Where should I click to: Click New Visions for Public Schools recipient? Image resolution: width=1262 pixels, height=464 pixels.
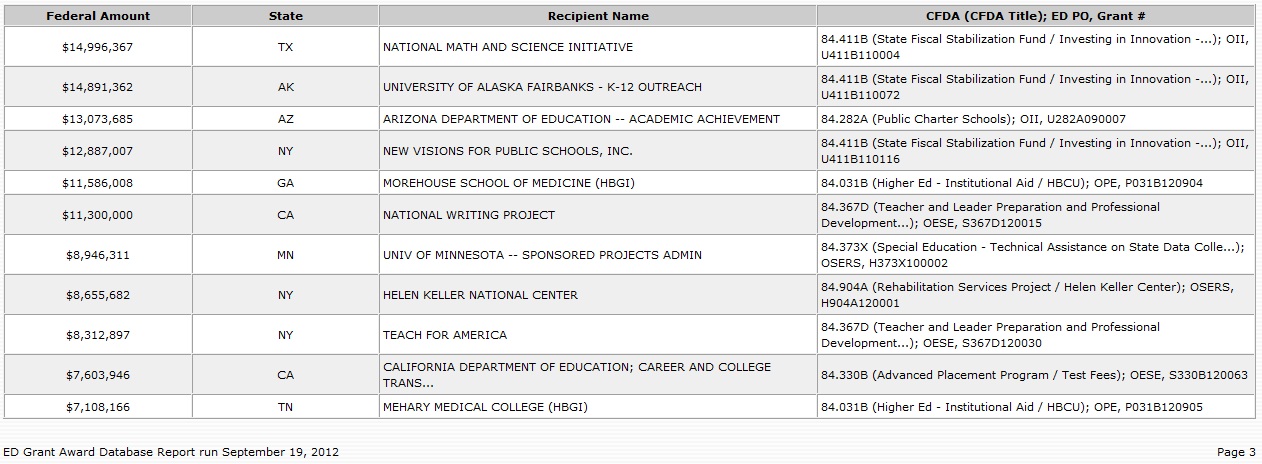508,151
